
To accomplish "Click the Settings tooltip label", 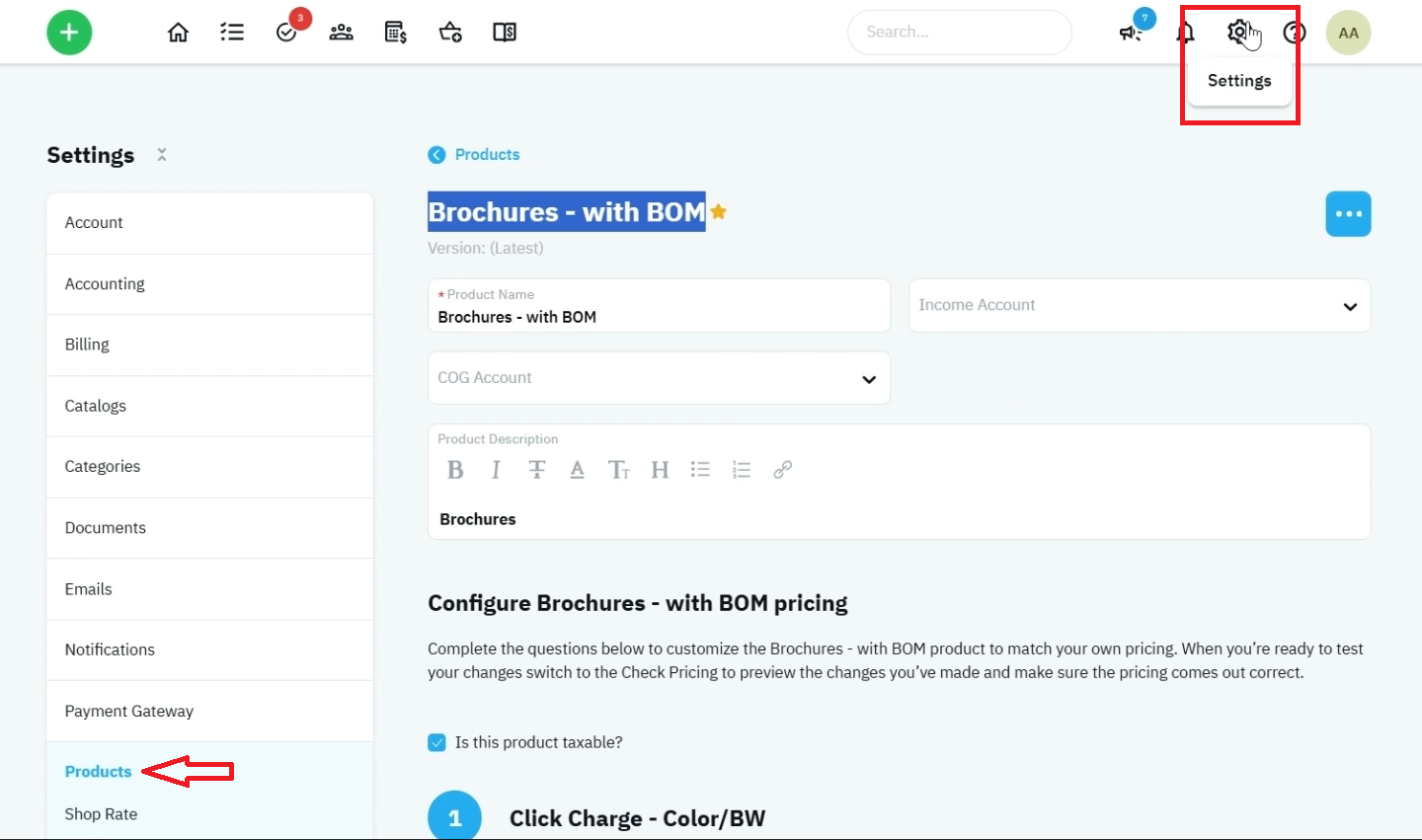I will point(1239,81).
